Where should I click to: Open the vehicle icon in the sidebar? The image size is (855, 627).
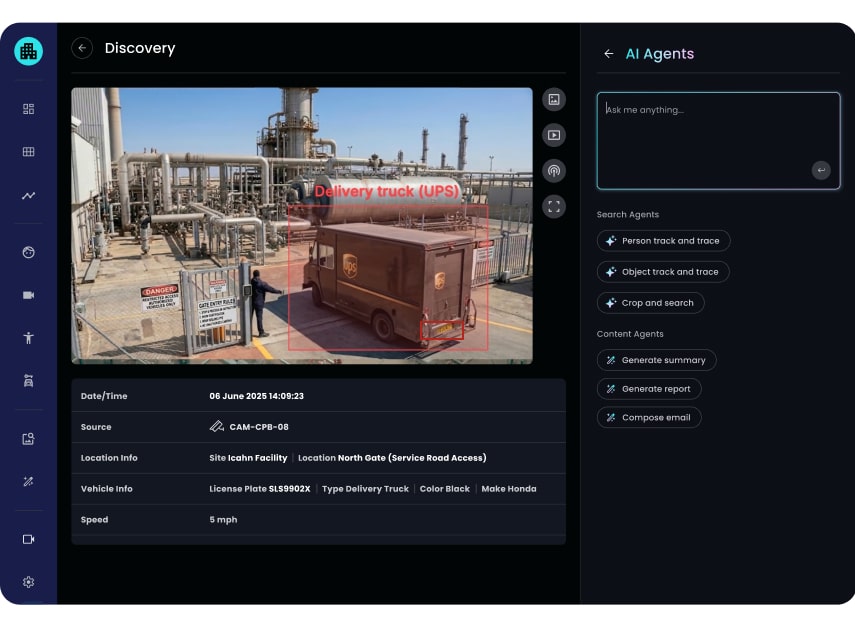tap(28, 381)
